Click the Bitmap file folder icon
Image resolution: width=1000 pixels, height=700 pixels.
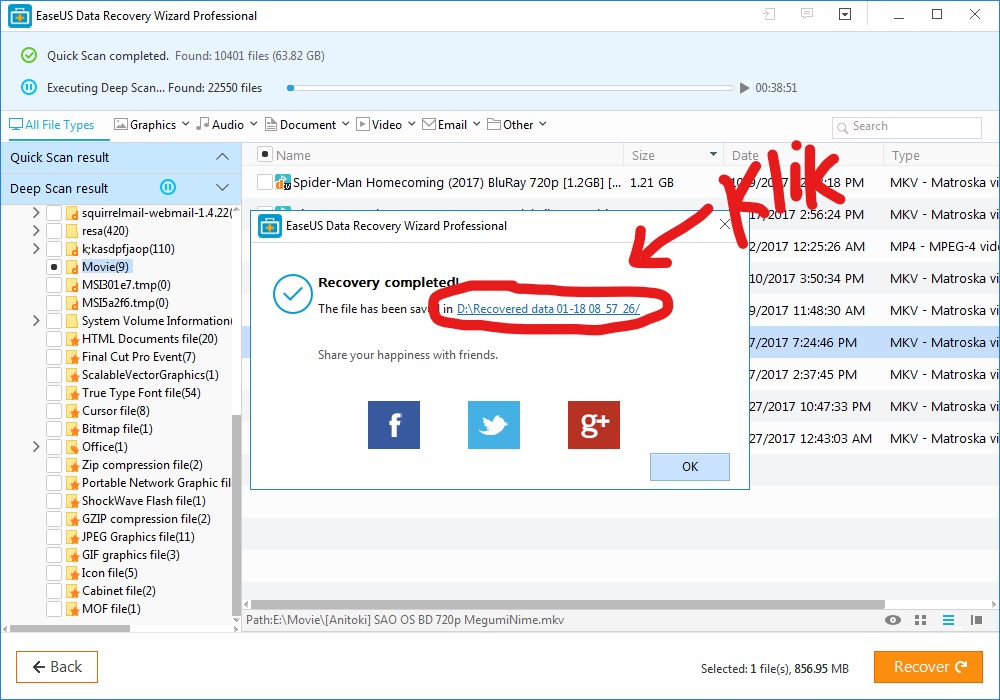[x=72, y=429]
